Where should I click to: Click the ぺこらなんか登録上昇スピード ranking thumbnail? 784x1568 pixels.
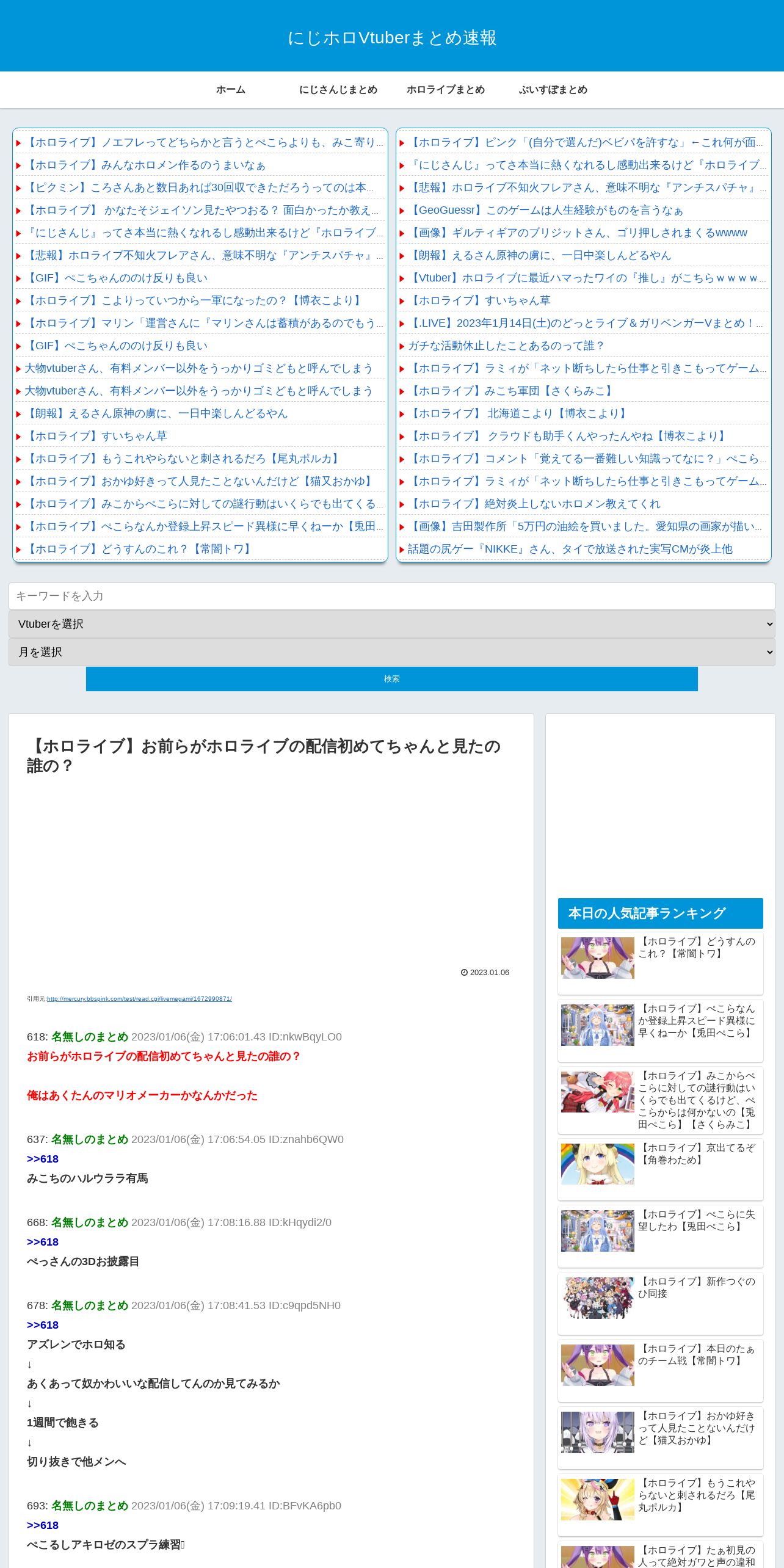598,1025
